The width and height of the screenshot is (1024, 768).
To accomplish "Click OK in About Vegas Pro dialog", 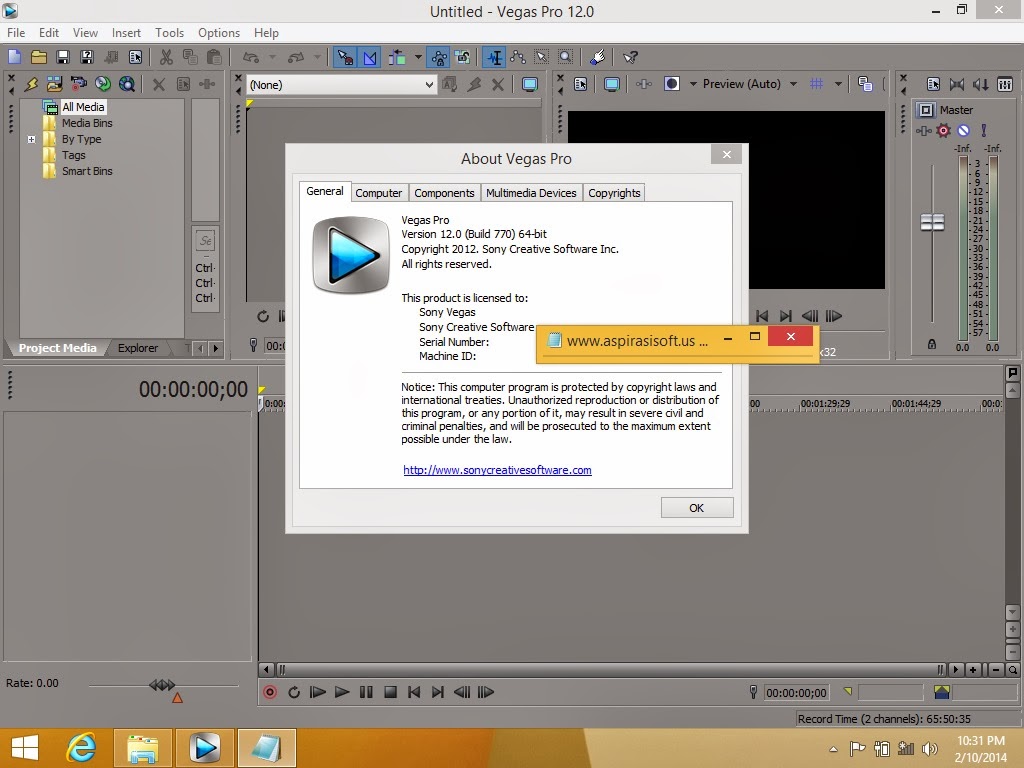I will [x=697, y=508].
